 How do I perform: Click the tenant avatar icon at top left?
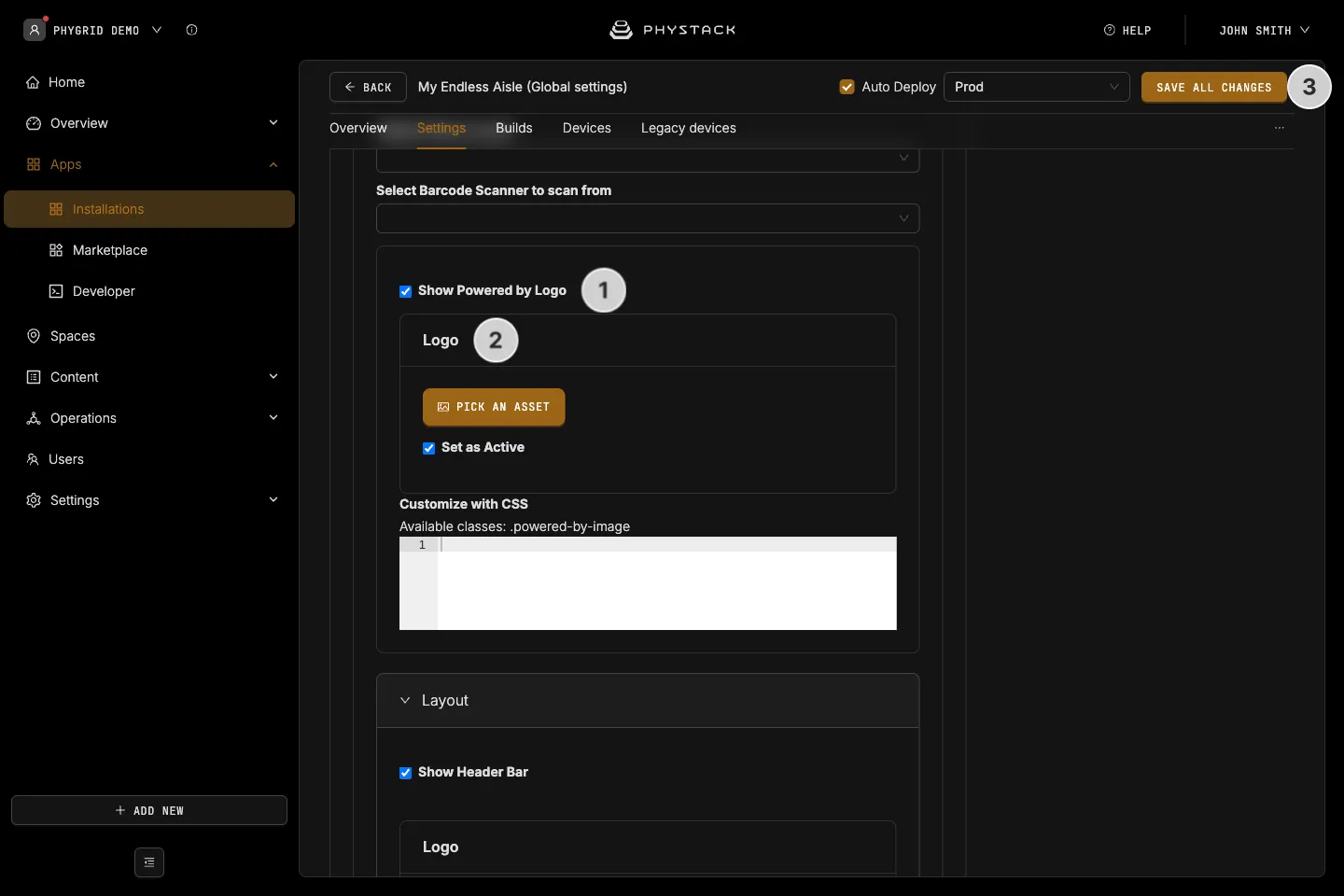point(35,30)
